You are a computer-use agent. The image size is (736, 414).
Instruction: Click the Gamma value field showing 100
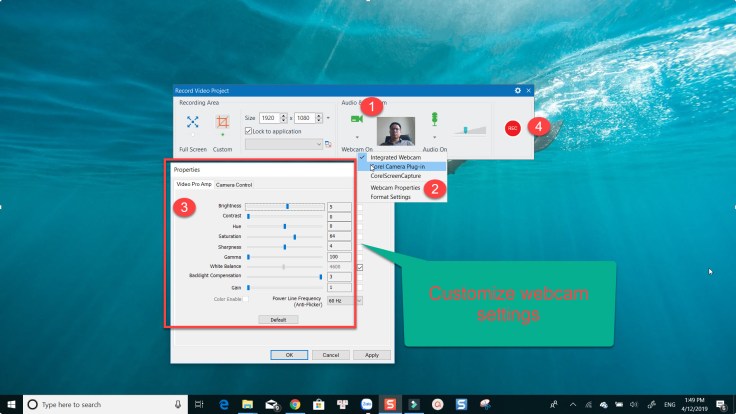click(339, 257)
